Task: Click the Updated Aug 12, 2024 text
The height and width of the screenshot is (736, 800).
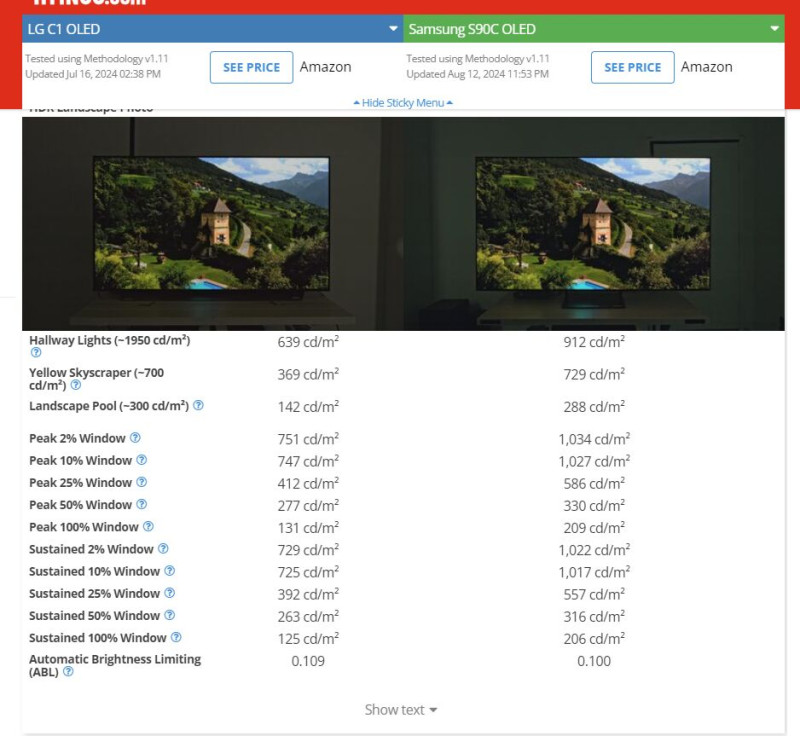Action: [478, 74]
